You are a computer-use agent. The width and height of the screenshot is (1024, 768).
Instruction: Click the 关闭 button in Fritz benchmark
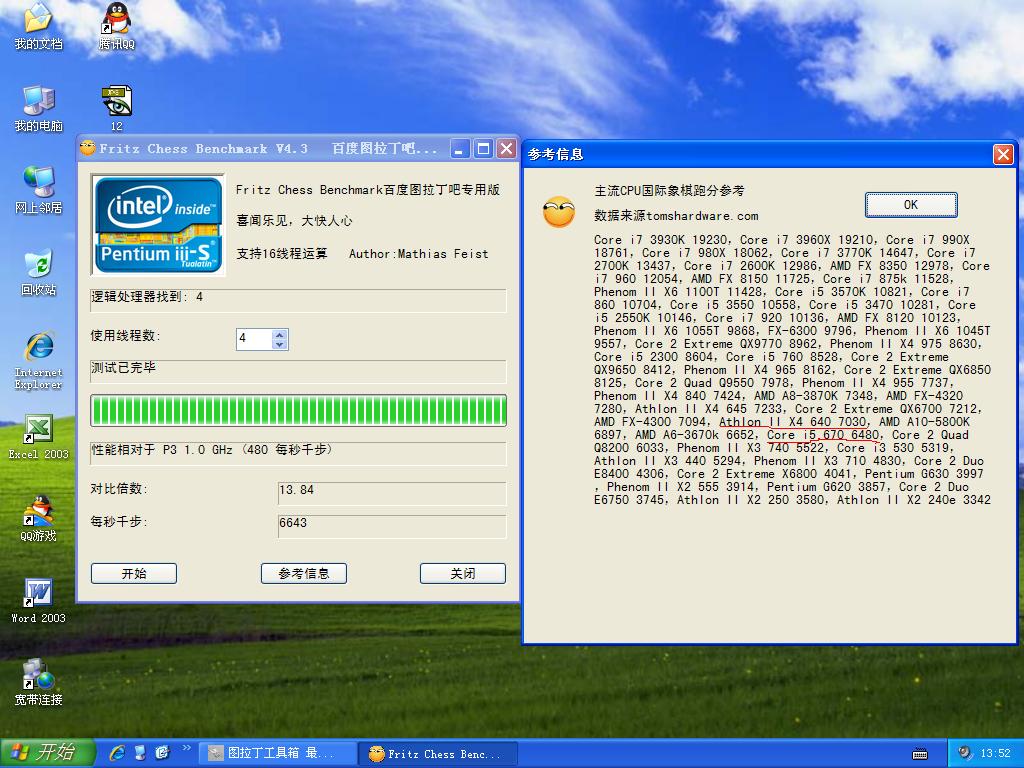(x=462, y=573)
